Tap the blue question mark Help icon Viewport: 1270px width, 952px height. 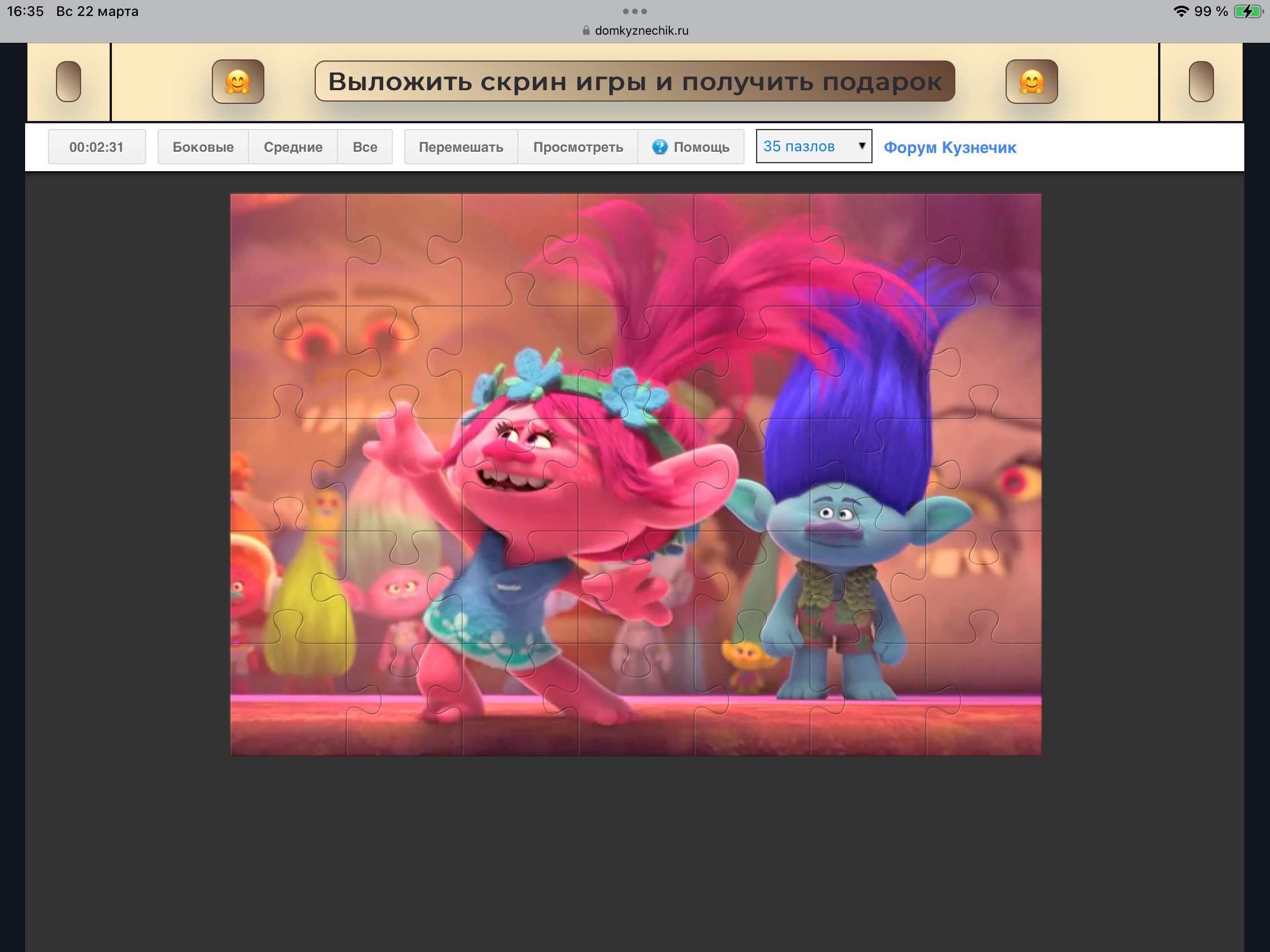pyautogui.click(x=660, y=147)
